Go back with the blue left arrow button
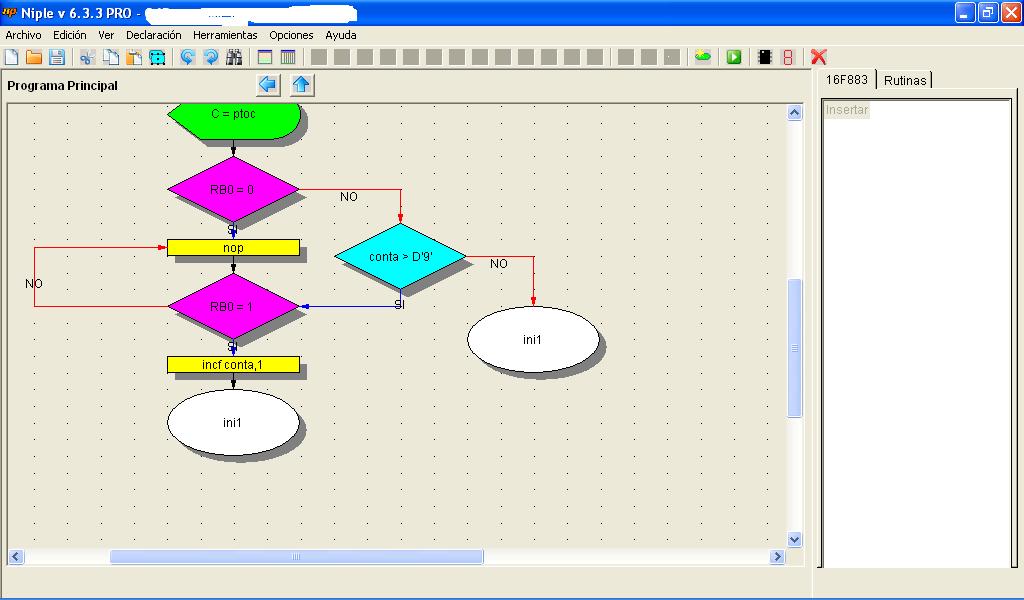The height and width of the screenshot is (600, 1024). pyautogui.click(x=268, y=85)
